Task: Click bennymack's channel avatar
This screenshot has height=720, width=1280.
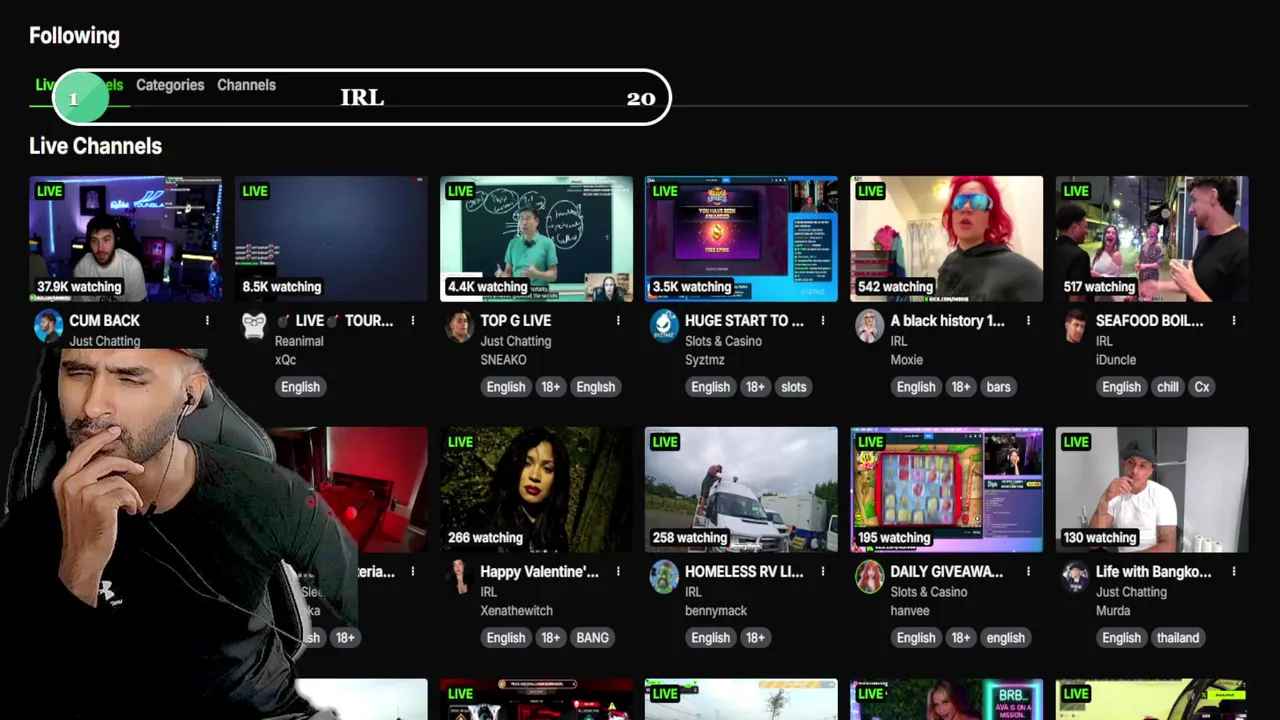Action: tap(664, 577)
